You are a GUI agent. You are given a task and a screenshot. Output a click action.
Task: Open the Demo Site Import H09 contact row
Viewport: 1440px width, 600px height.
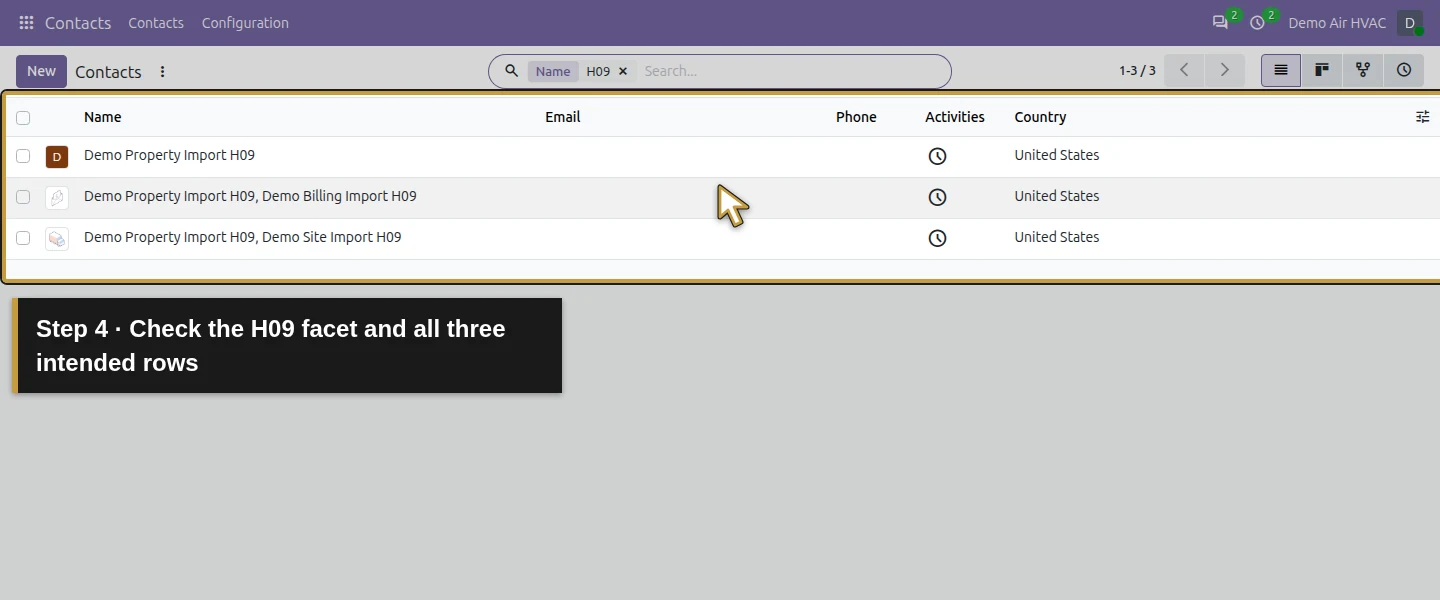click(x=243, y=237)
